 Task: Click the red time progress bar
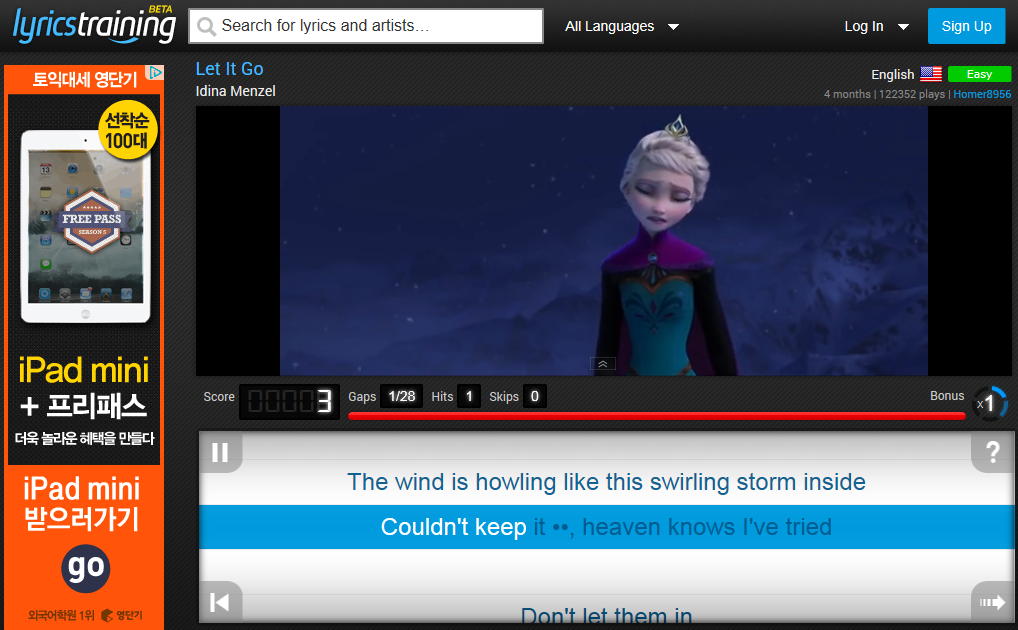(x=656, y=416)
